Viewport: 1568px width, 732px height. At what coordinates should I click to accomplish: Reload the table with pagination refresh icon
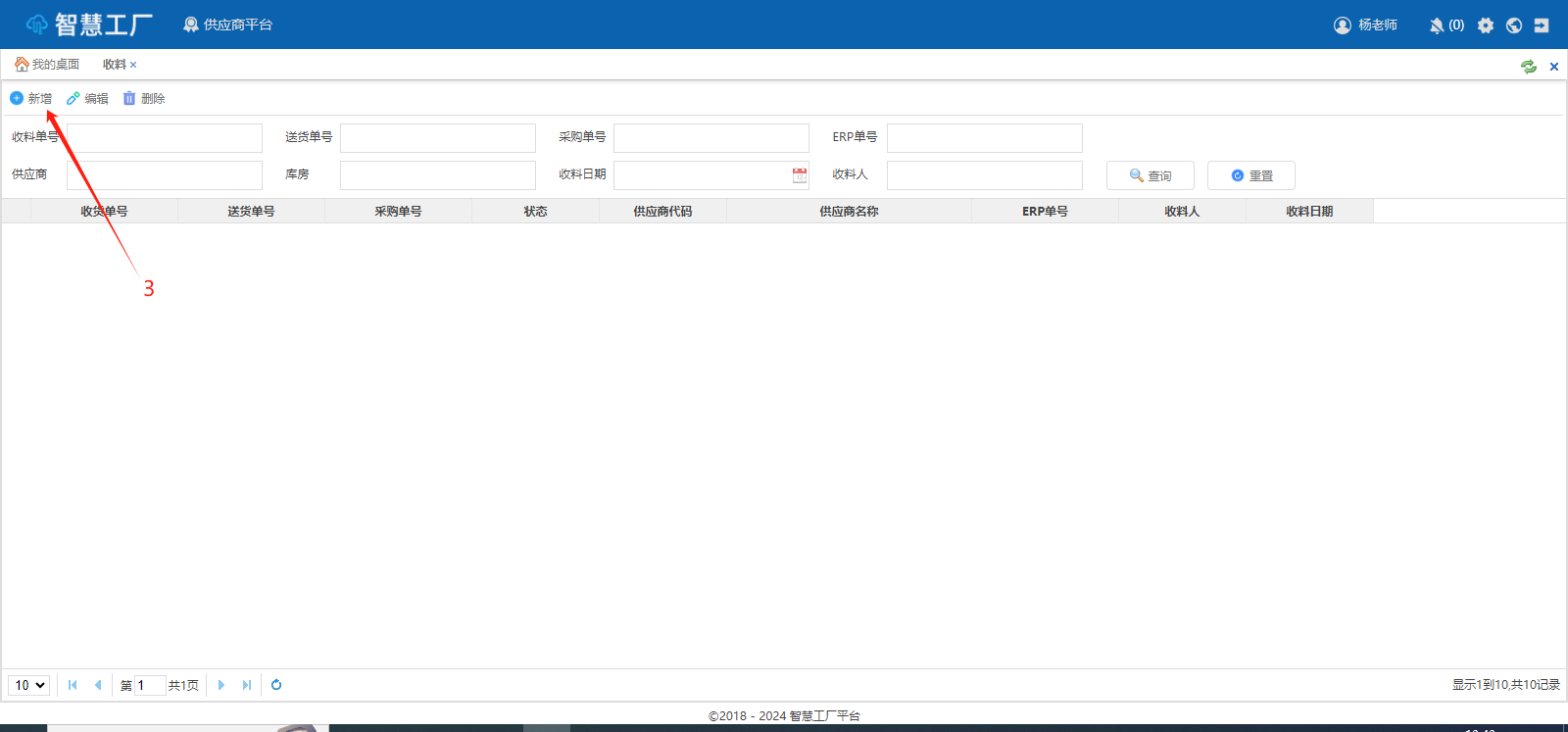pos(276,685)
